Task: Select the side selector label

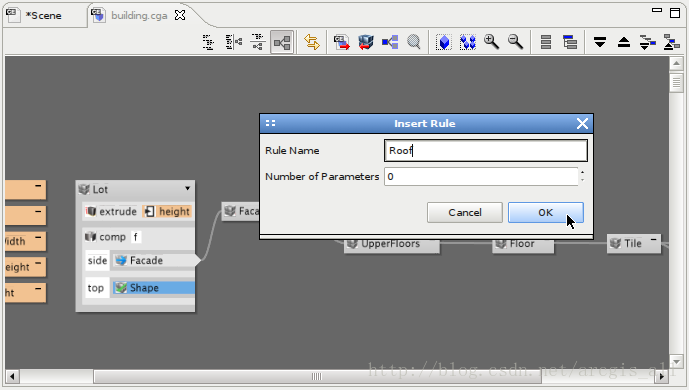Action: coord(97,260)
